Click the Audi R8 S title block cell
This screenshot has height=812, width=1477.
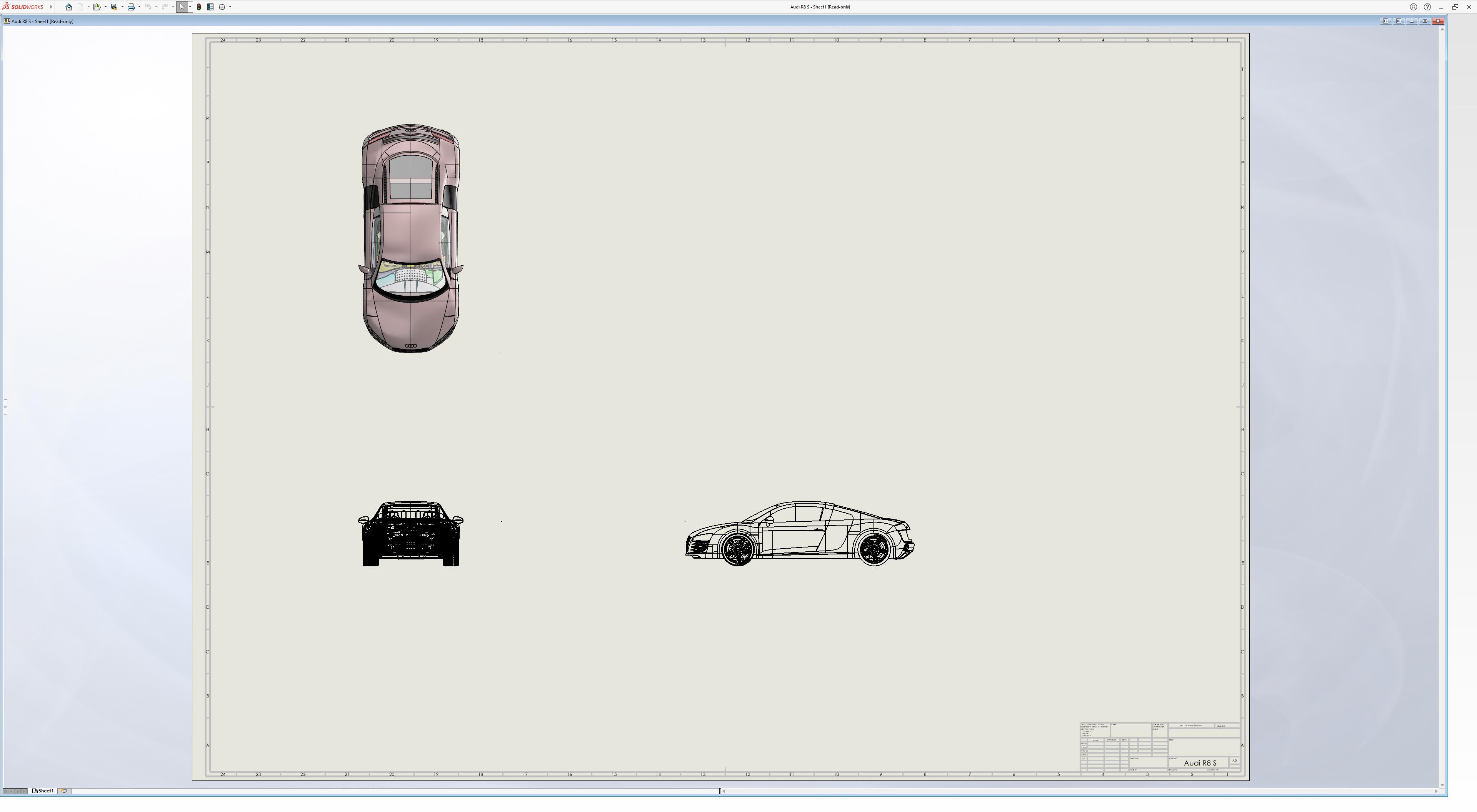(1200, 763)
